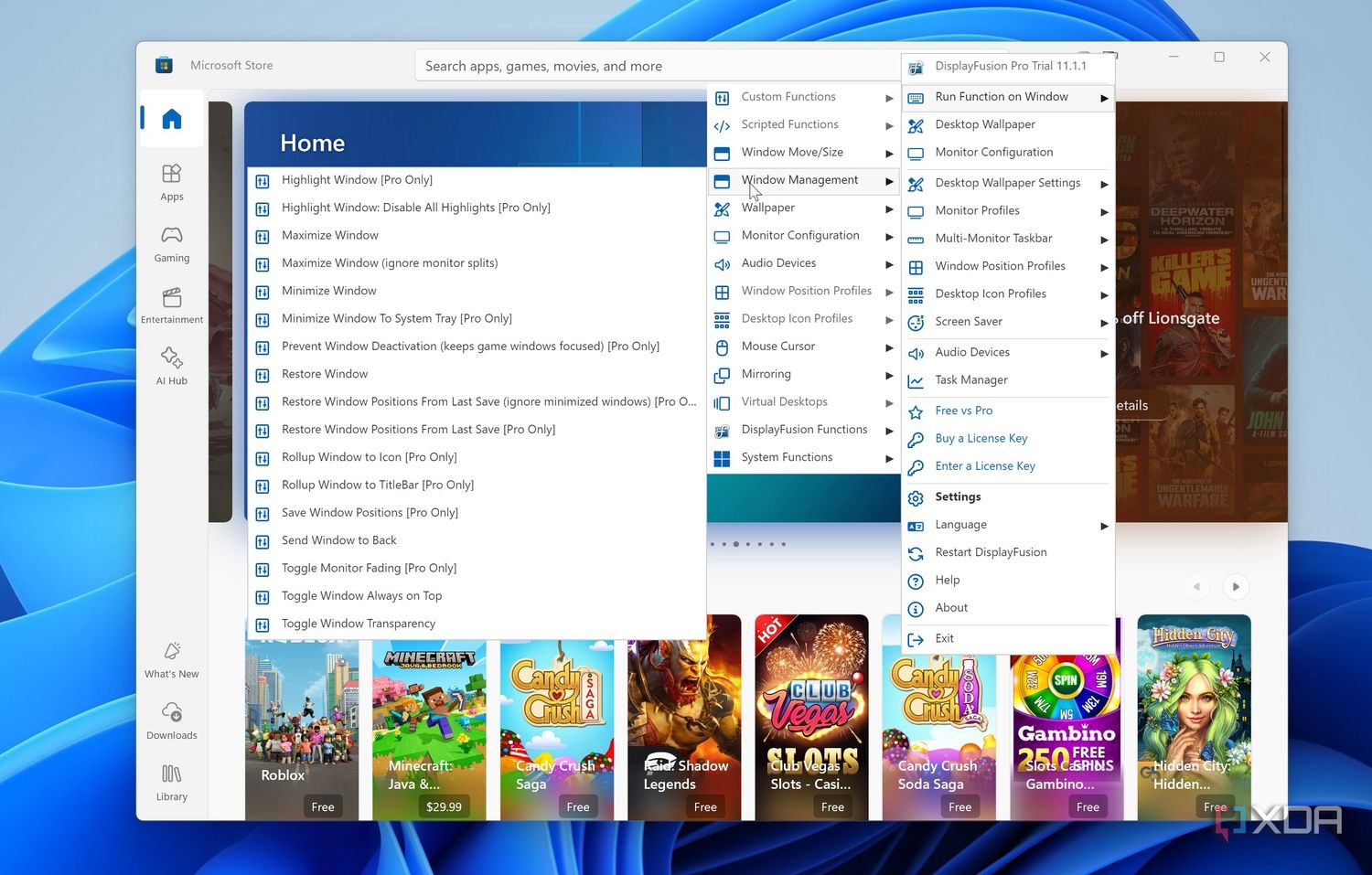Image resolution: width=1372 pixels, height=875 pixels.
Task: Click the star icon beside Free vs Pro
Action: click(916, 412)
